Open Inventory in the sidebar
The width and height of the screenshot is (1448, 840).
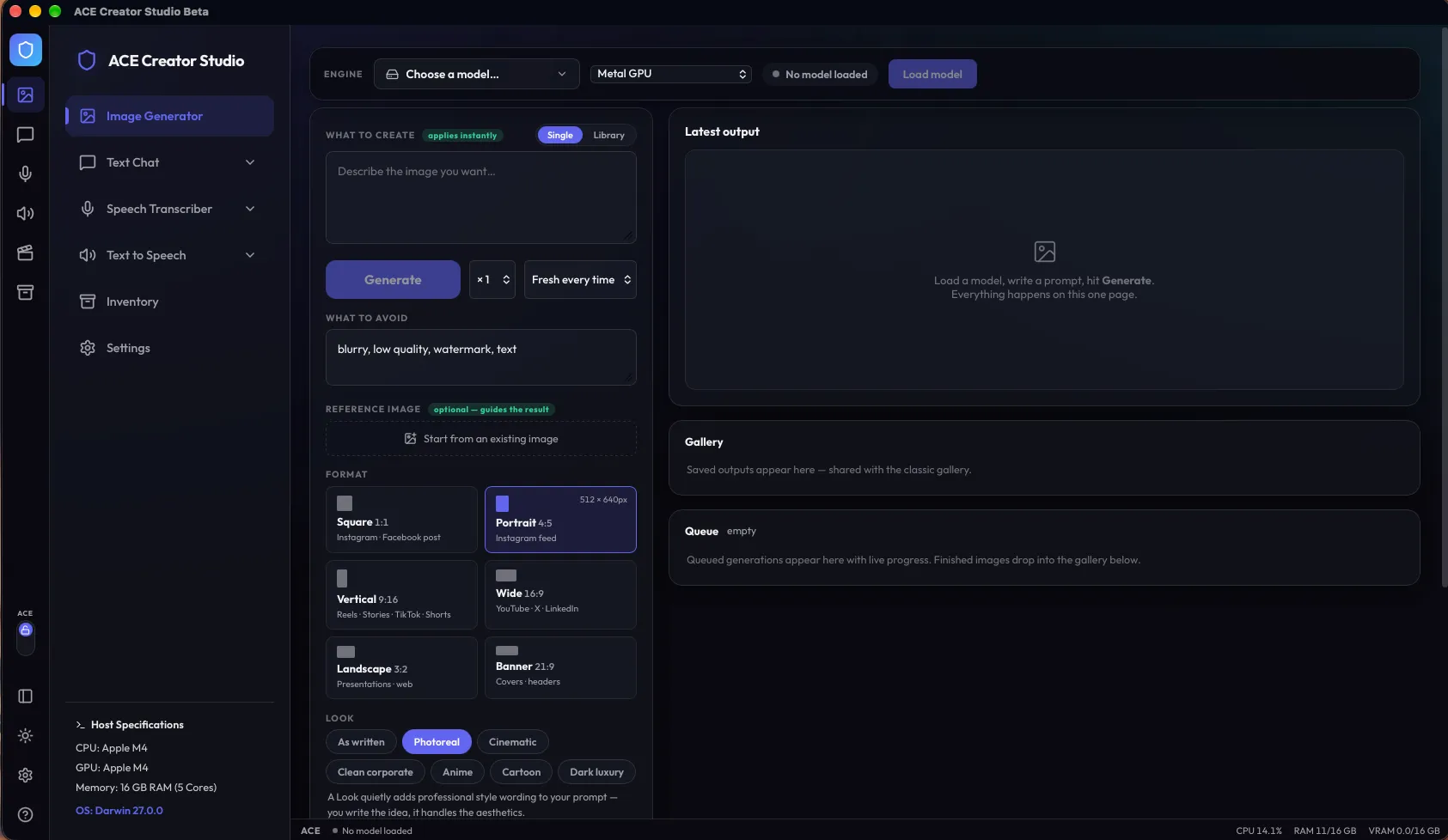170,301
